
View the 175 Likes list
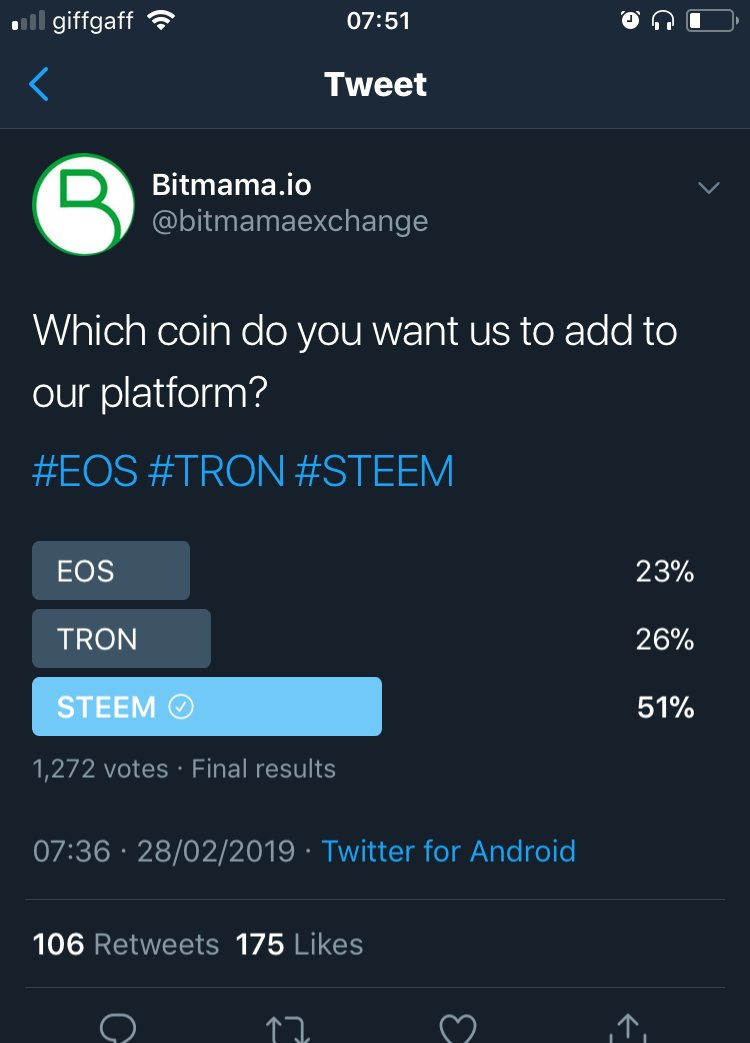(300, 944)
